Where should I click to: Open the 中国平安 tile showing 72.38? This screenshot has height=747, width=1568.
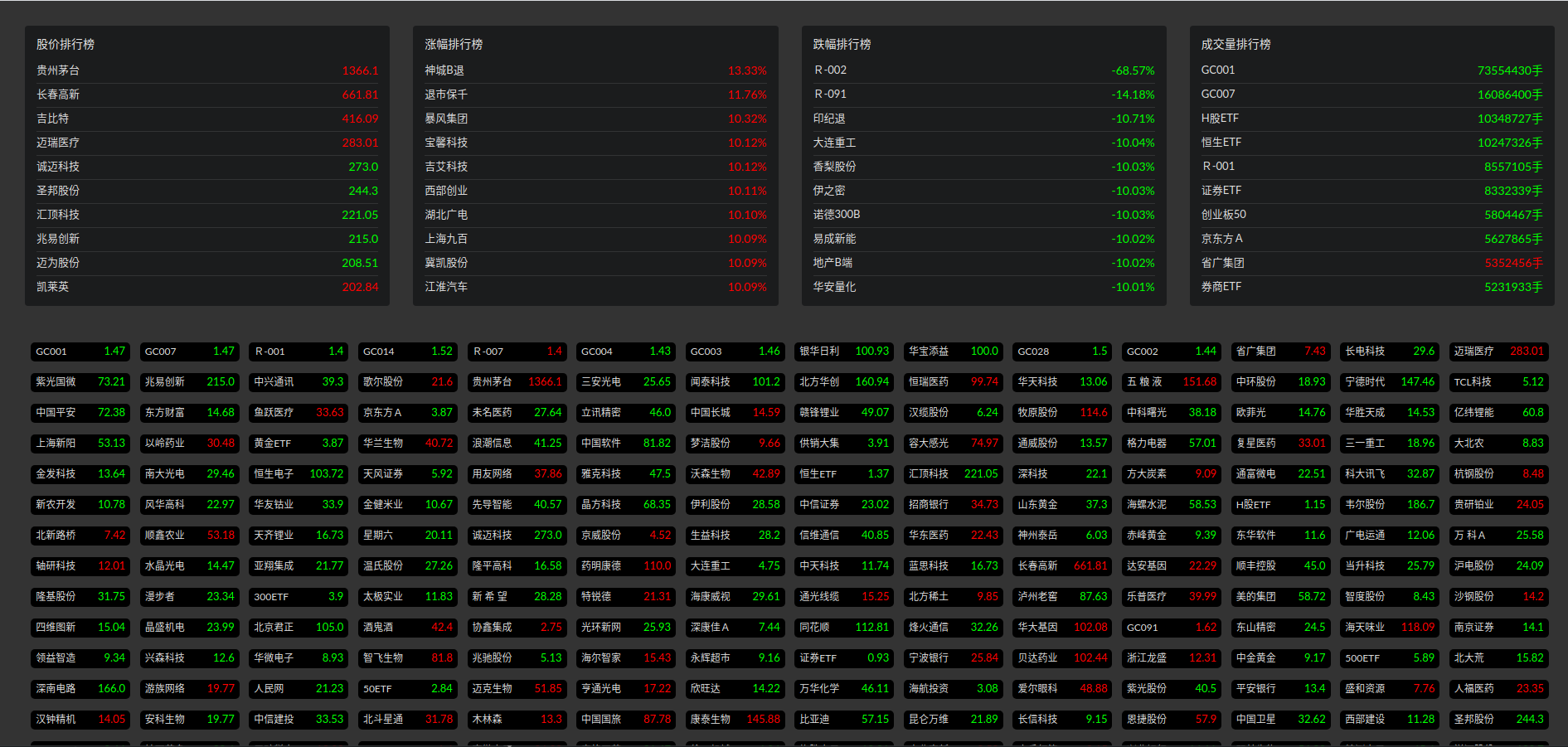(x=80, y=413)
